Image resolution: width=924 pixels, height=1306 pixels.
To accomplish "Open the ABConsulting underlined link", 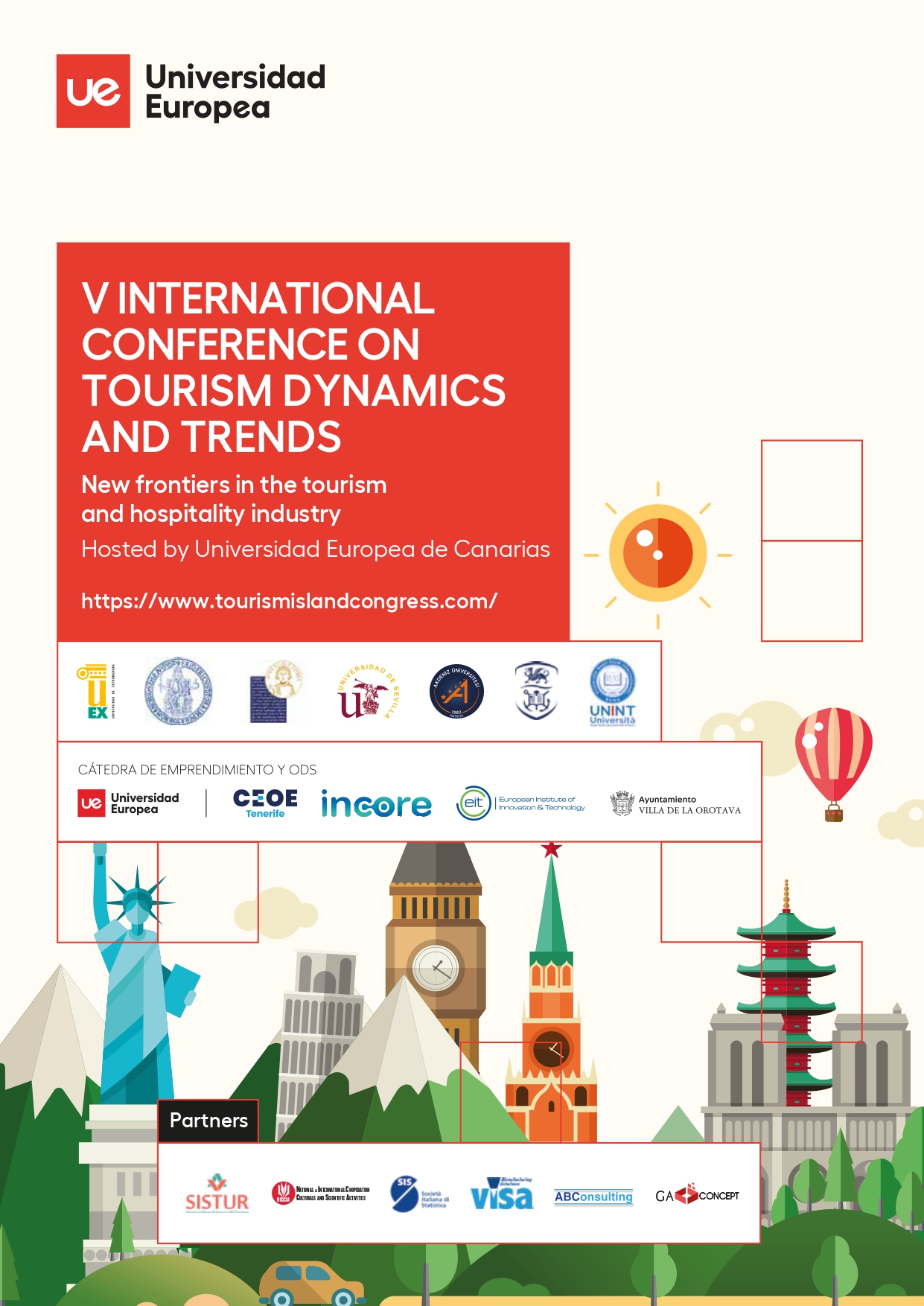I will tap(593, 1197).
